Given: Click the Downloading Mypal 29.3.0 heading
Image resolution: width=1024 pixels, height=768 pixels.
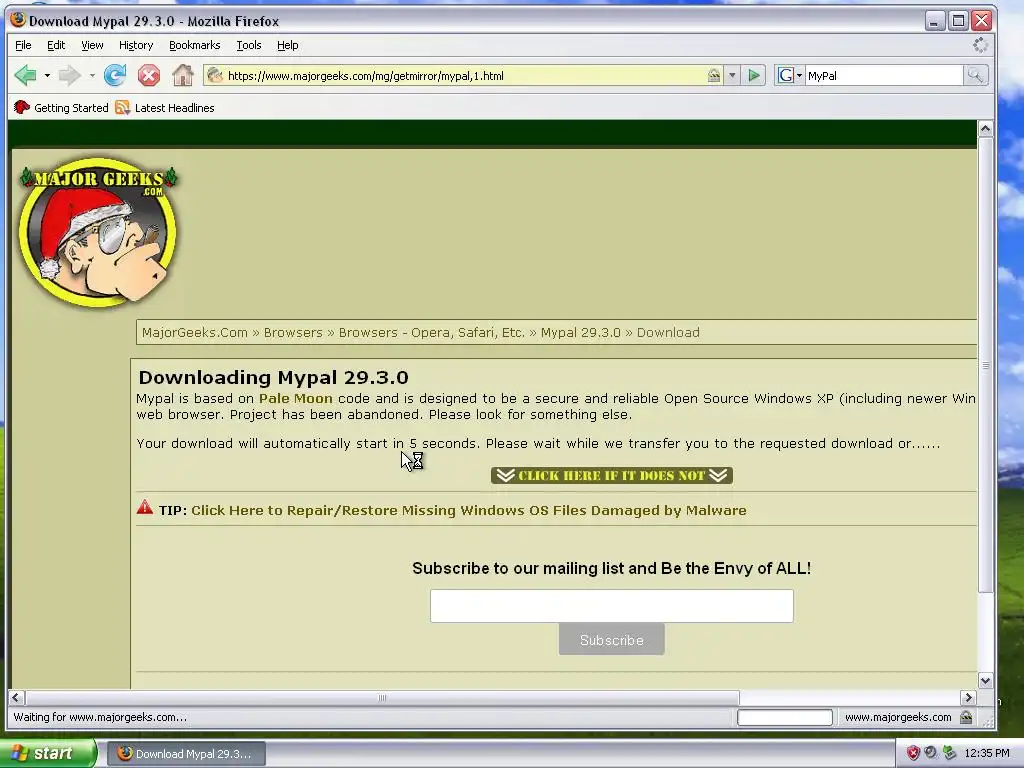Looking at the screenshot, I should point(274,377).
